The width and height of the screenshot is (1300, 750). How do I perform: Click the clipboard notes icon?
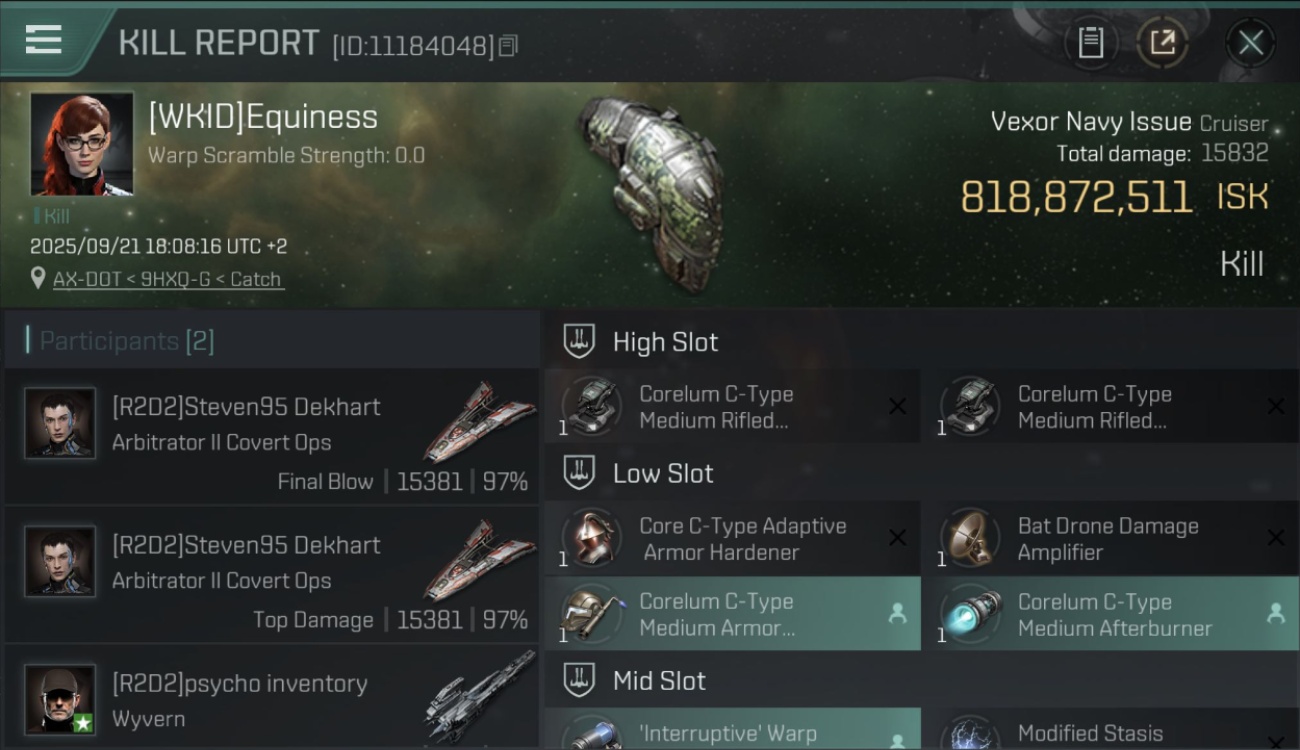tap(1090, 42)
